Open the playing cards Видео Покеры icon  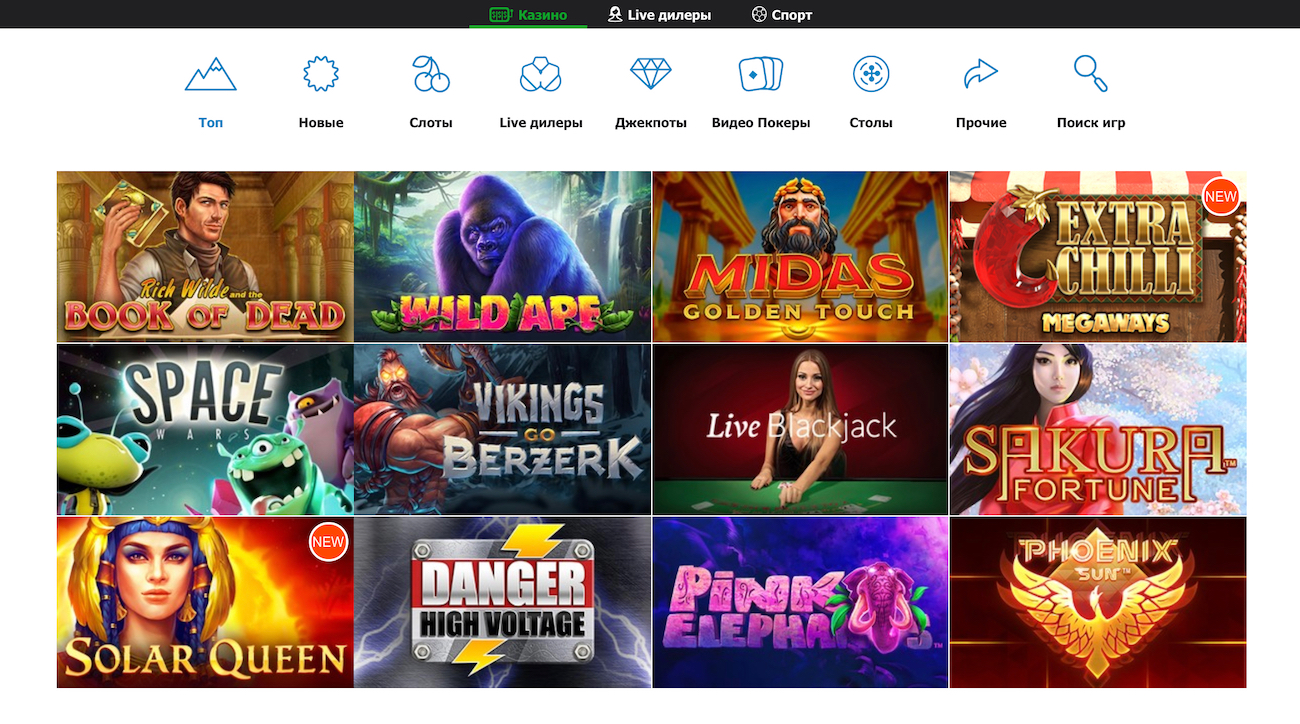761,75
